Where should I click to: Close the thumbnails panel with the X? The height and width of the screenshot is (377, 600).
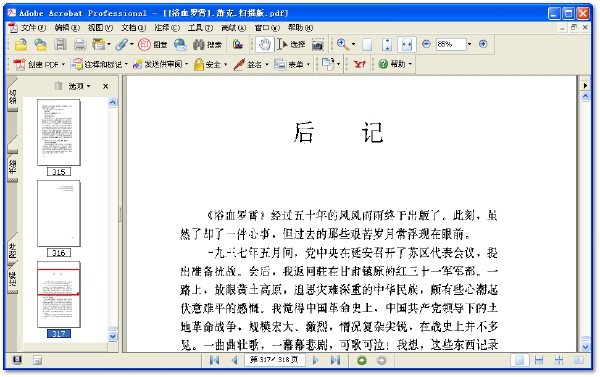click(x=106, y=86)
